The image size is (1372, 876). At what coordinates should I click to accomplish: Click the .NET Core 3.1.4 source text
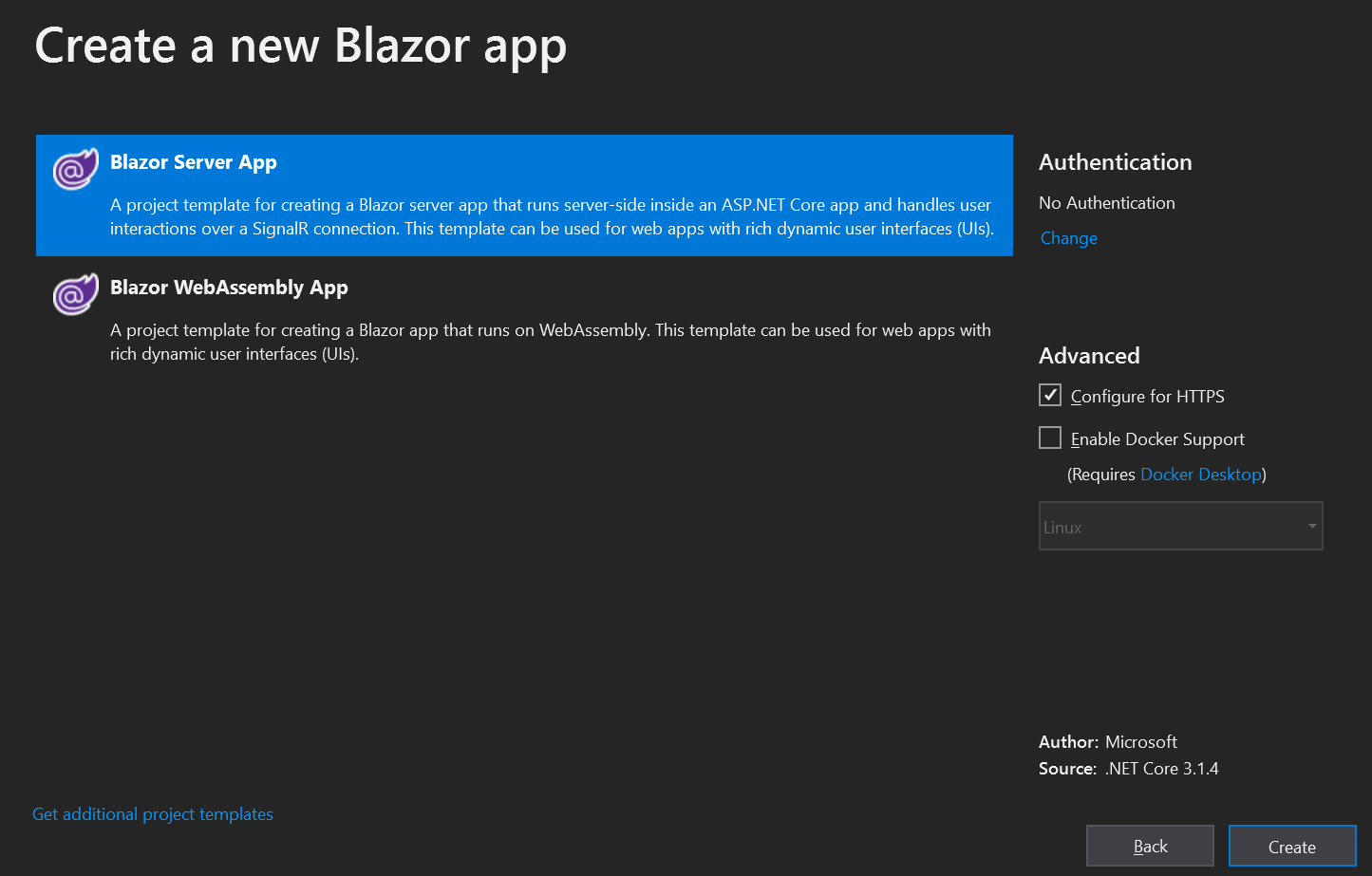pyautogui.click(x=1160, y=768)
